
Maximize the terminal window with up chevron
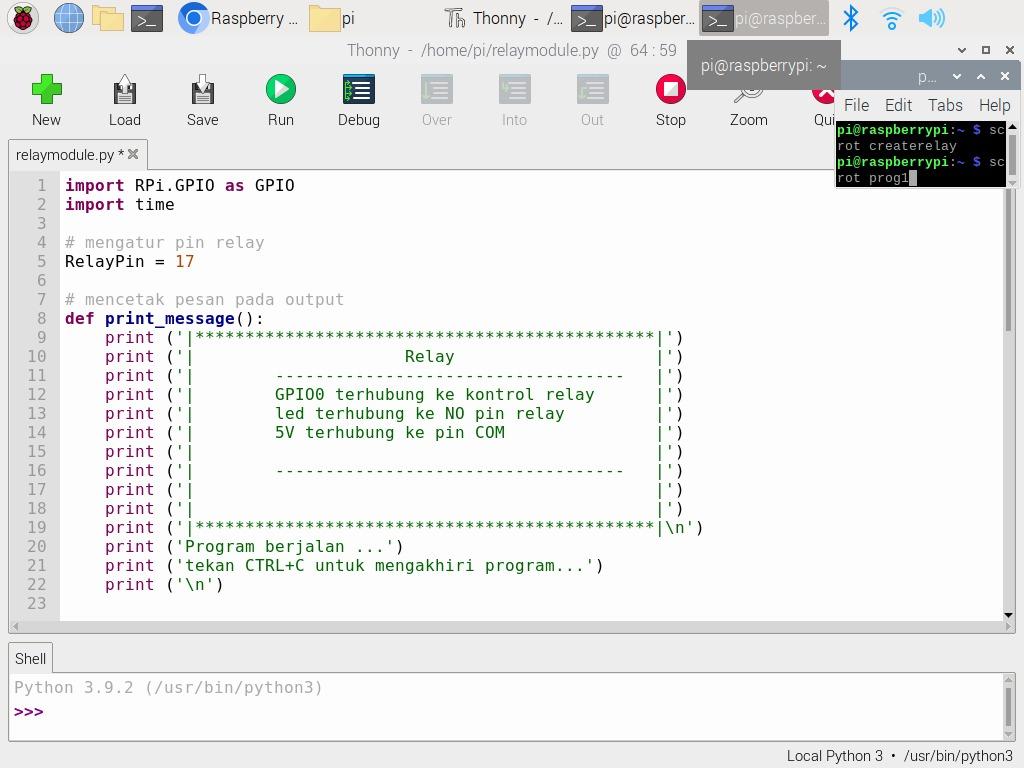[x=981, y=76]
